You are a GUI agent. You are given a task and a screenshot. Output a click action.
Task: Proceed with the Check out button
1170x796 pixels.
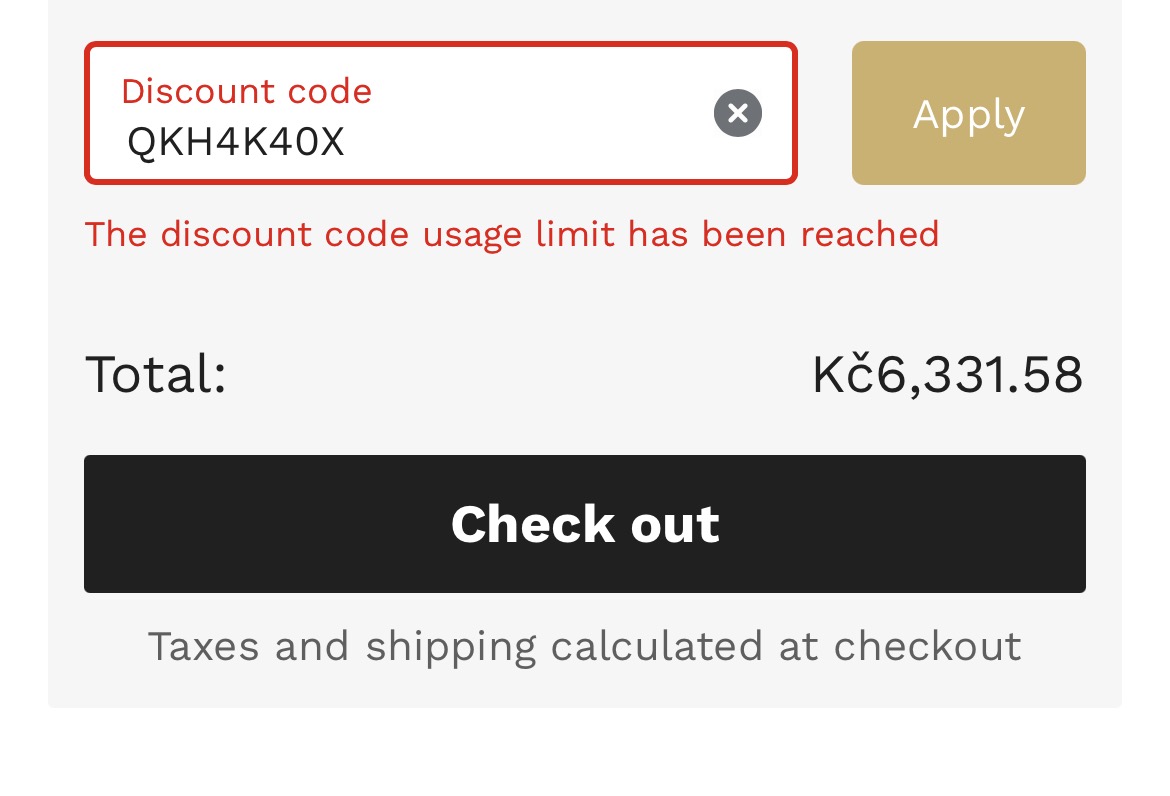tap(584, 524)
